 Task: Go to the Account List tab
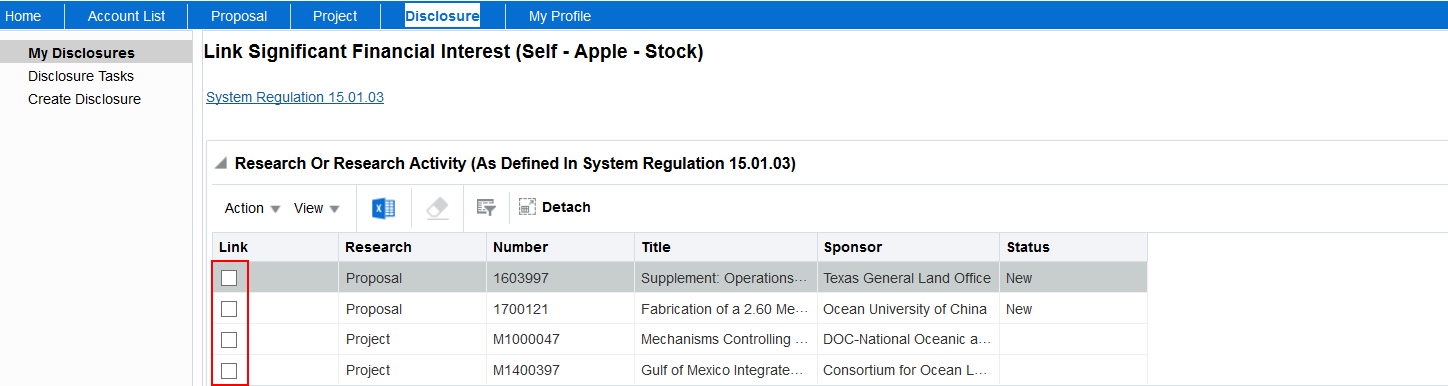click(x=126, y=16)
